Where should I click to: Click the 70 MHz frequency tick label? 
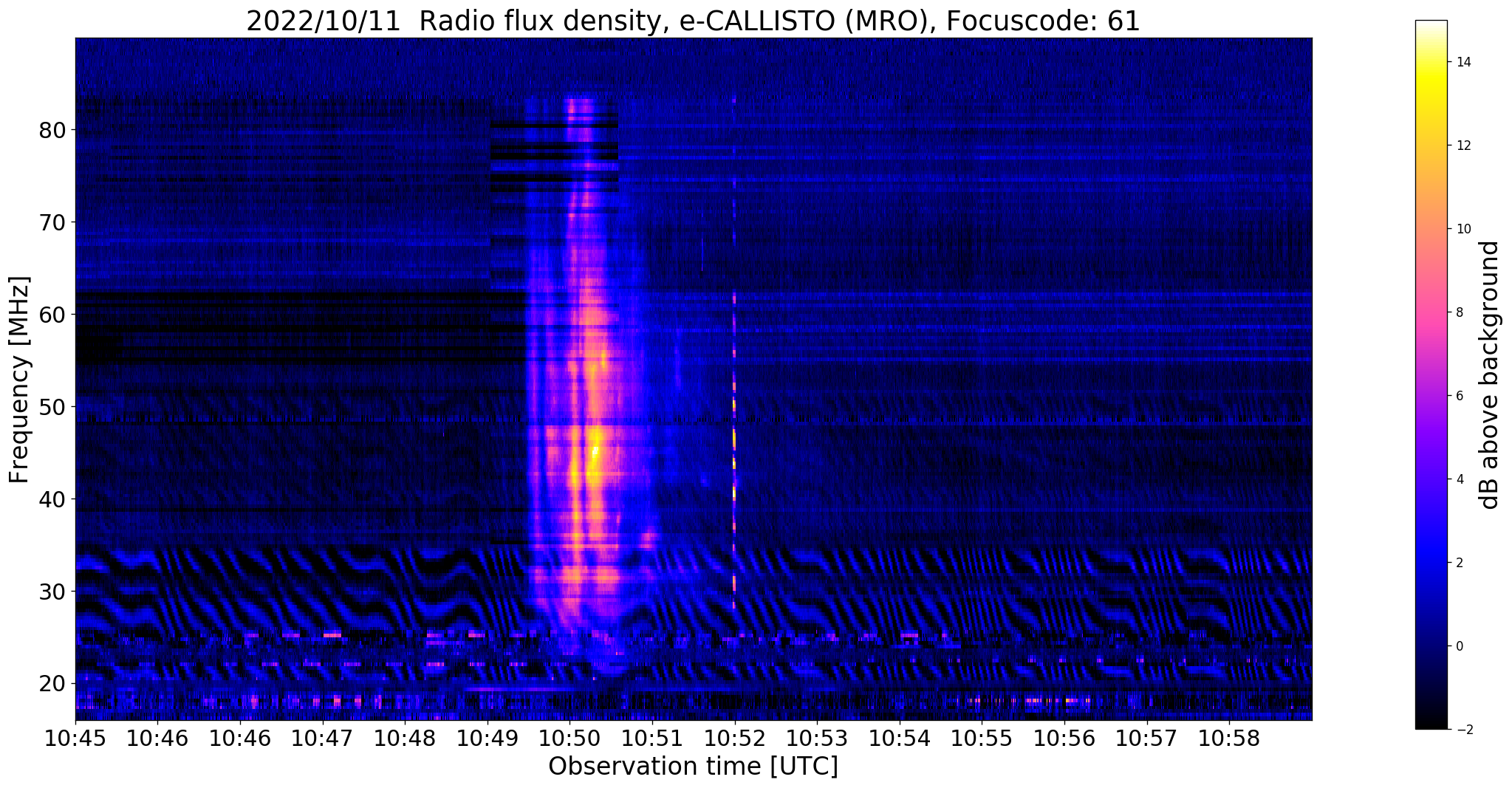coord(52,222)
